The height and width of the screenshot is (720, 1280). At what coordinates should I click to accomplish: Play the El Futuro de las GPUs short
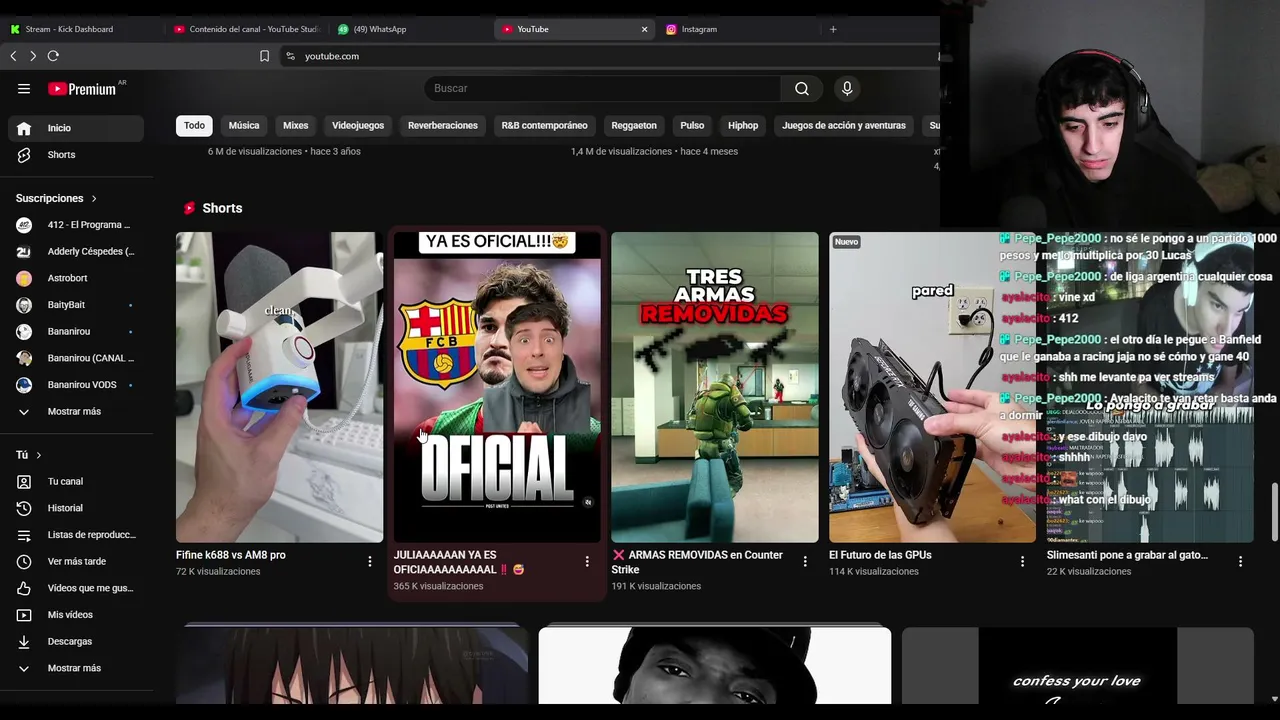pyautogui.click(x=932, y=387)
